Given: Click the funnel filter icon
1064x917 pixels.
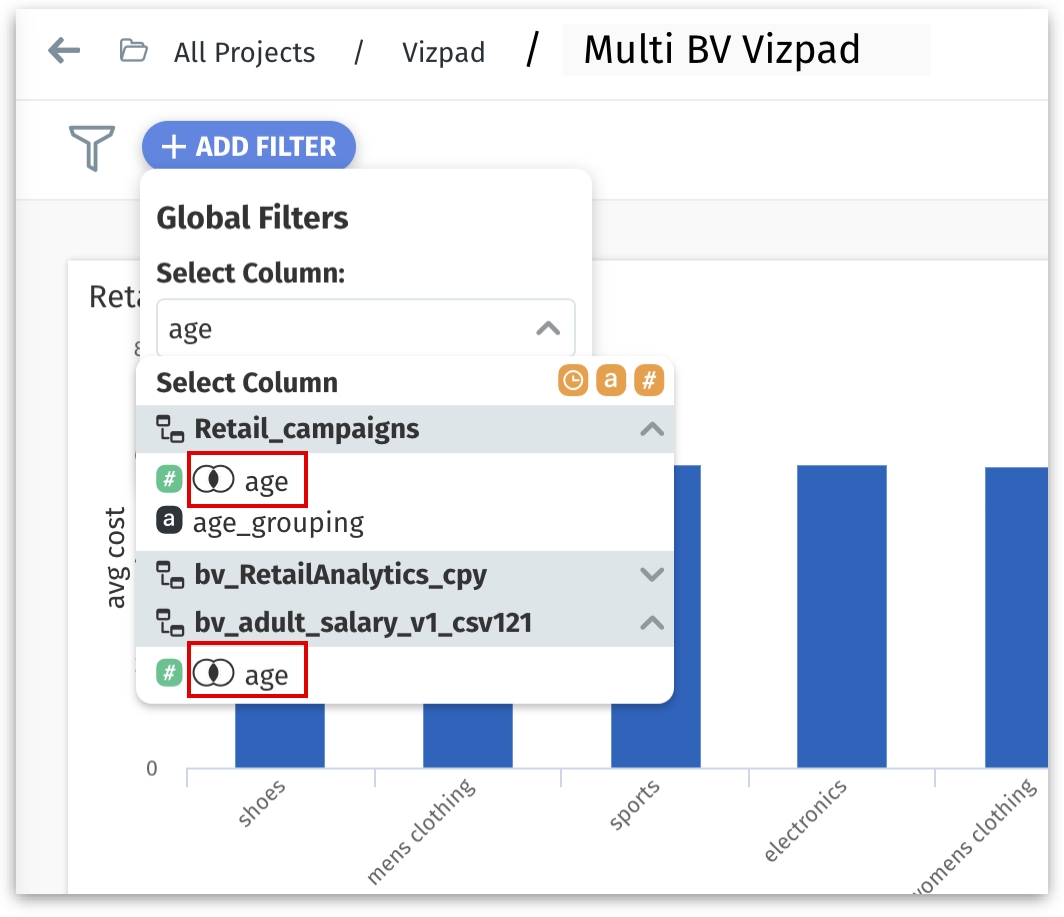Looking at the screenshot, I should tap(91, 147).
